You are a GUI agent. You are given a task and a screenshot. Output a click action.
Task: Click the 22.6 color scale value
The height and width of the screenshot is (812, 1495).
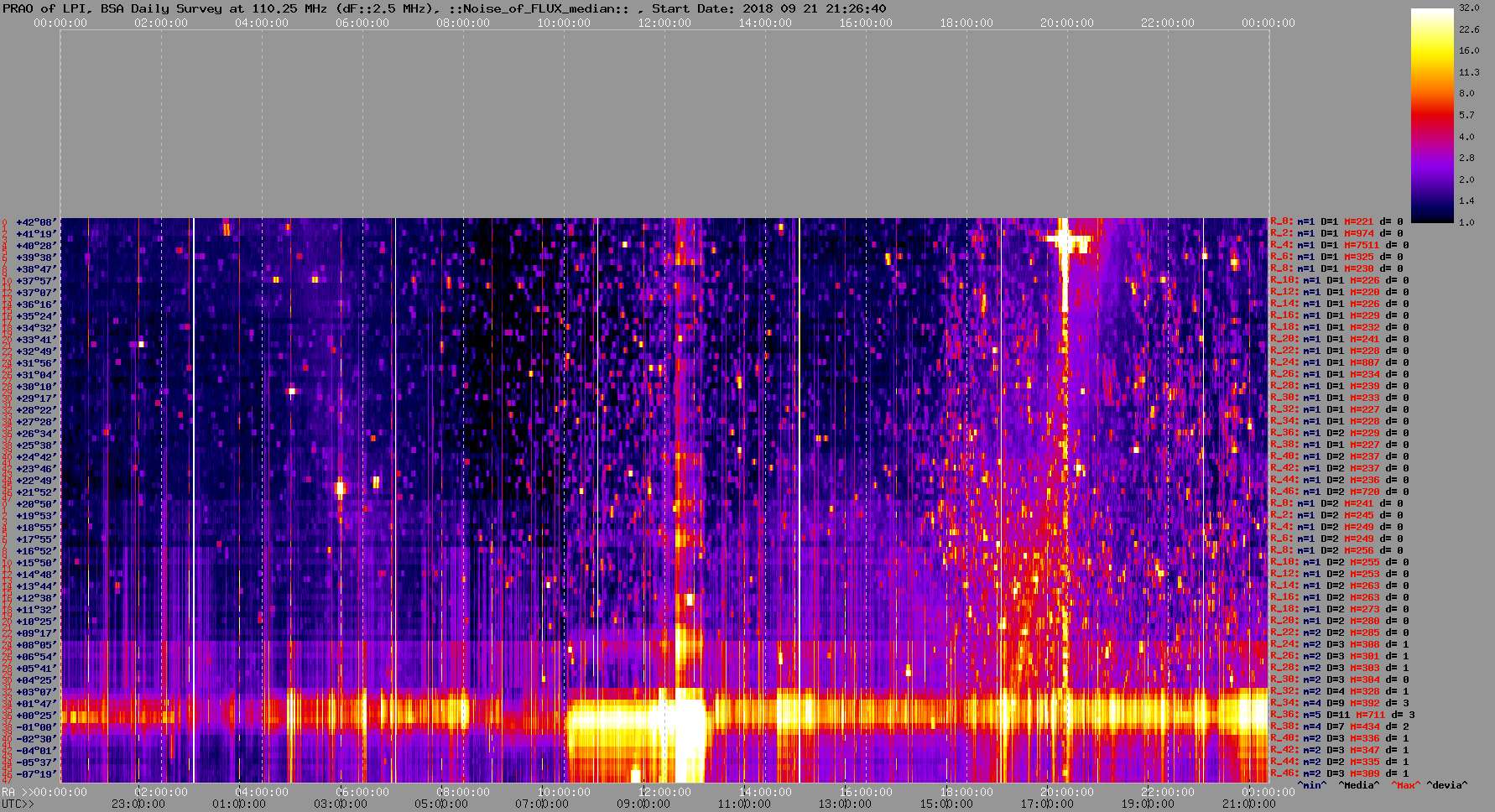click(1468, 29)
